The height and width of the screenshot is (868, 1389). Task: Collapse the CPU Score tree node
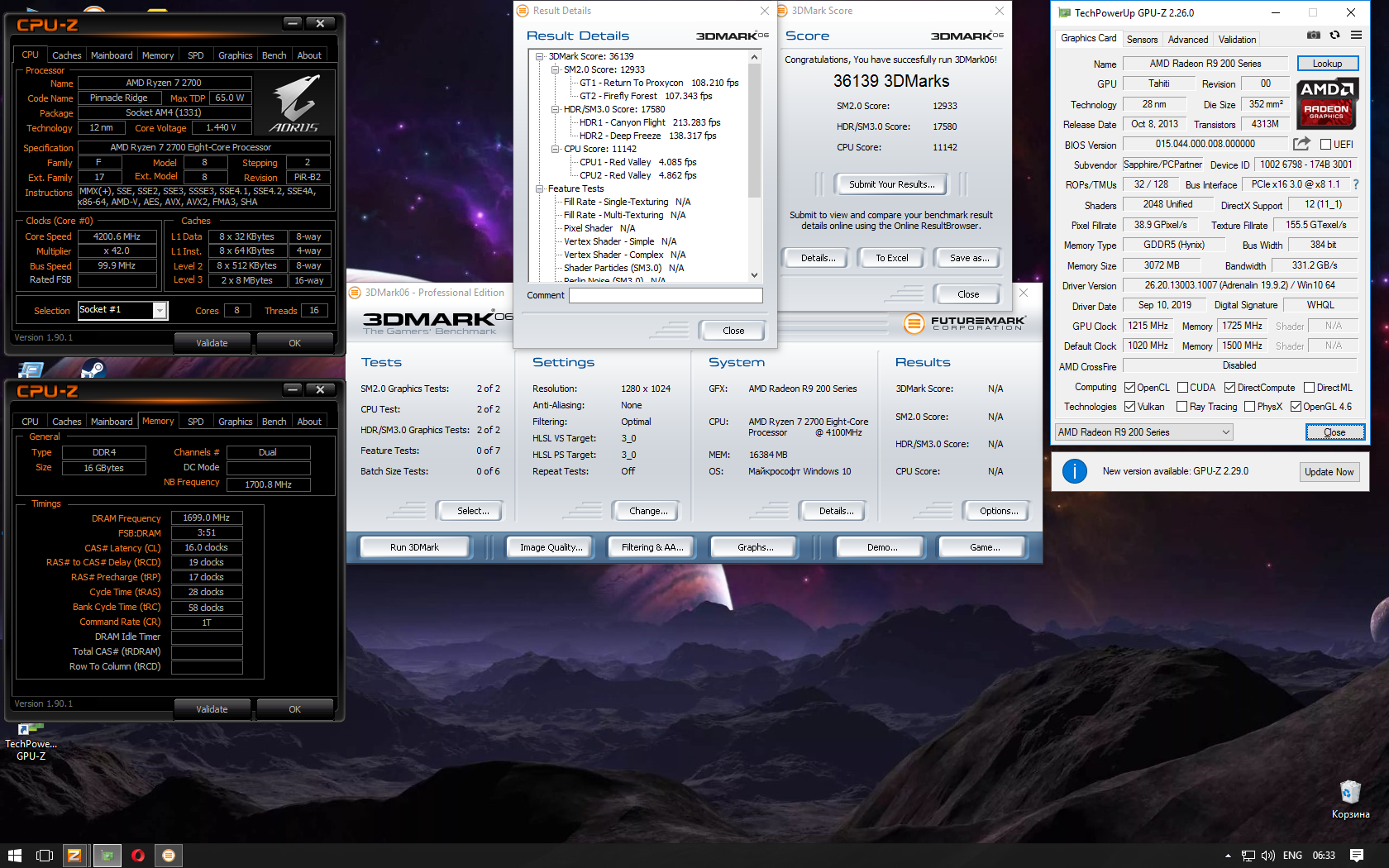pyautogui.click(x=556, y=149)
